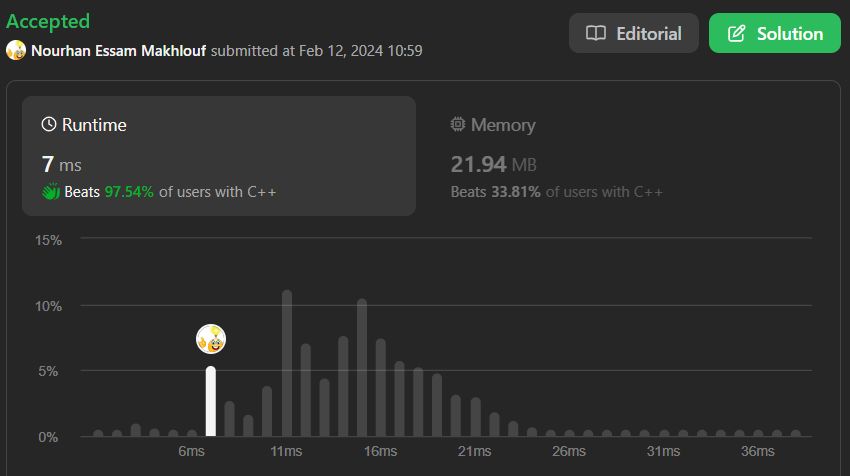The height and width of the screenshot is (476, 850).
Task: Click the Solution pencil edit icon
Action: pos(737,33)
